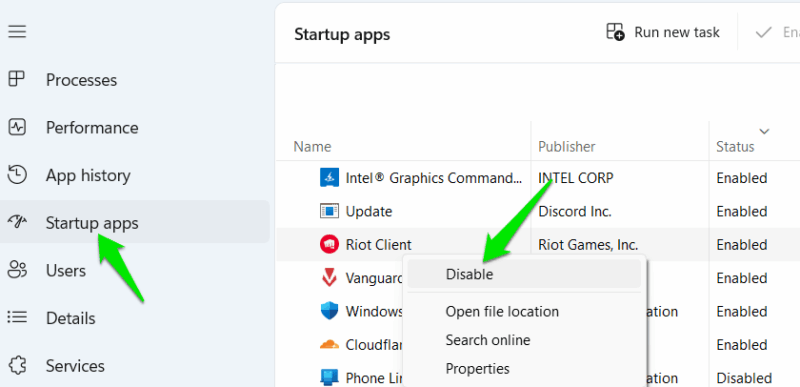
Task: Click the Riot Client red icon
Action: click(329, 245)
